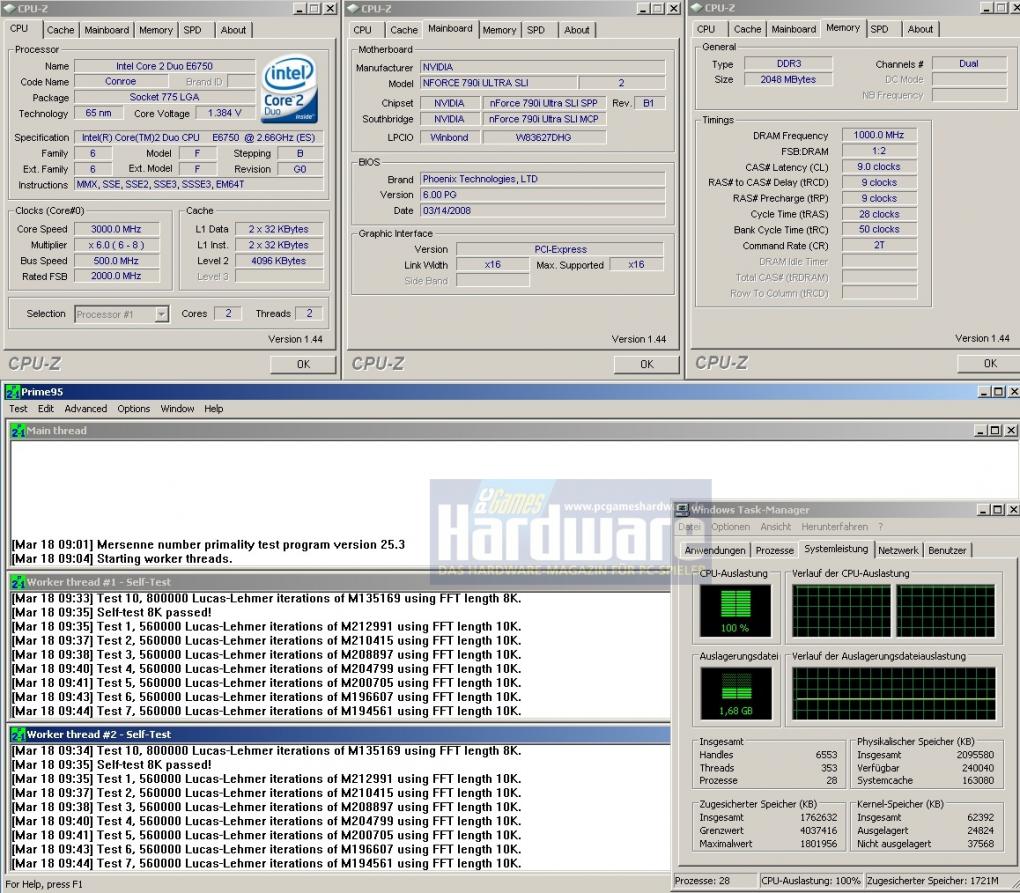Switch to Anwendungen tab in Task-Manager
The width and height of the screenshot is (1020, 893).
click(715, 550)
